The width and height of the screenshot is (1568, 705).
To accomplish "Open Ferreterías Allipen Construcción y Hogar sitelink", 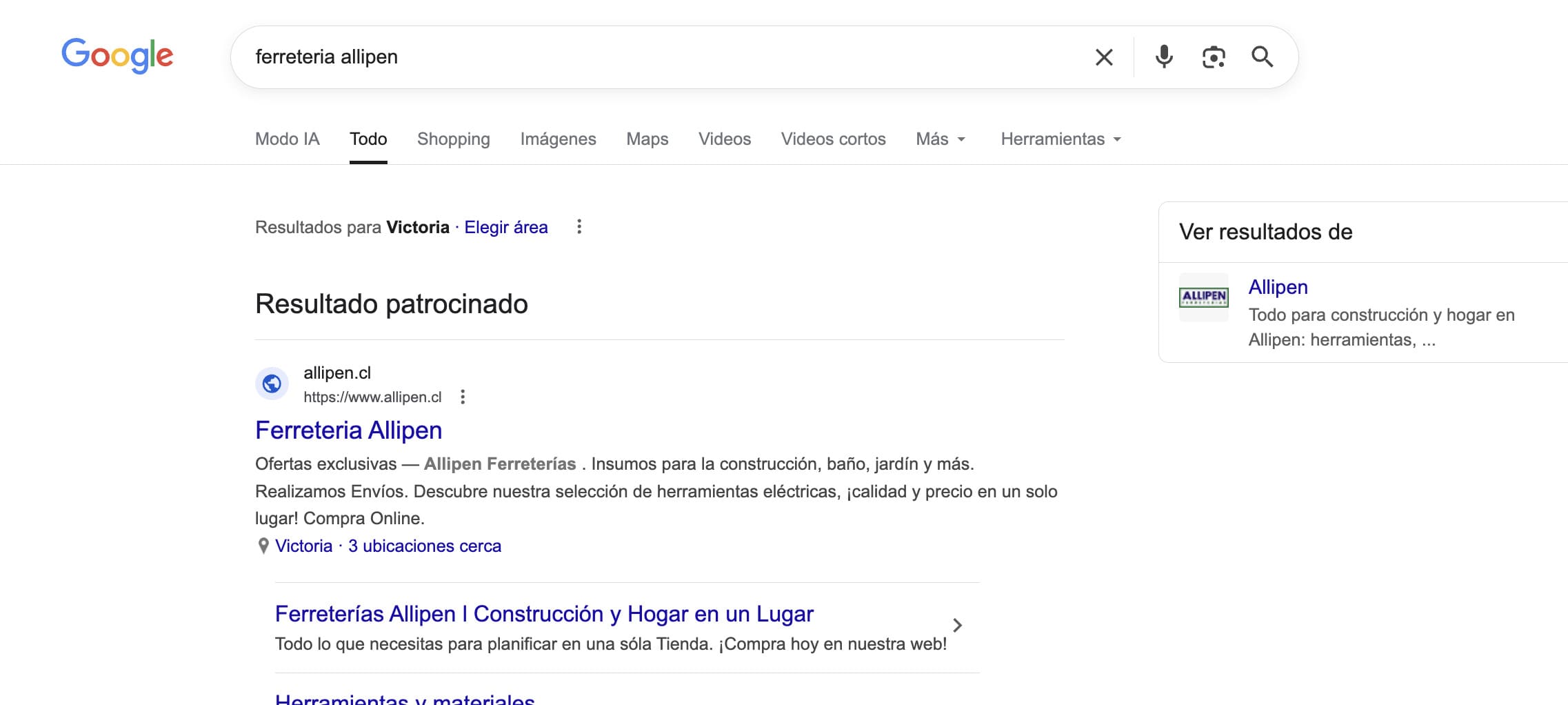I will pyautogui.click(x=544, y=613).
